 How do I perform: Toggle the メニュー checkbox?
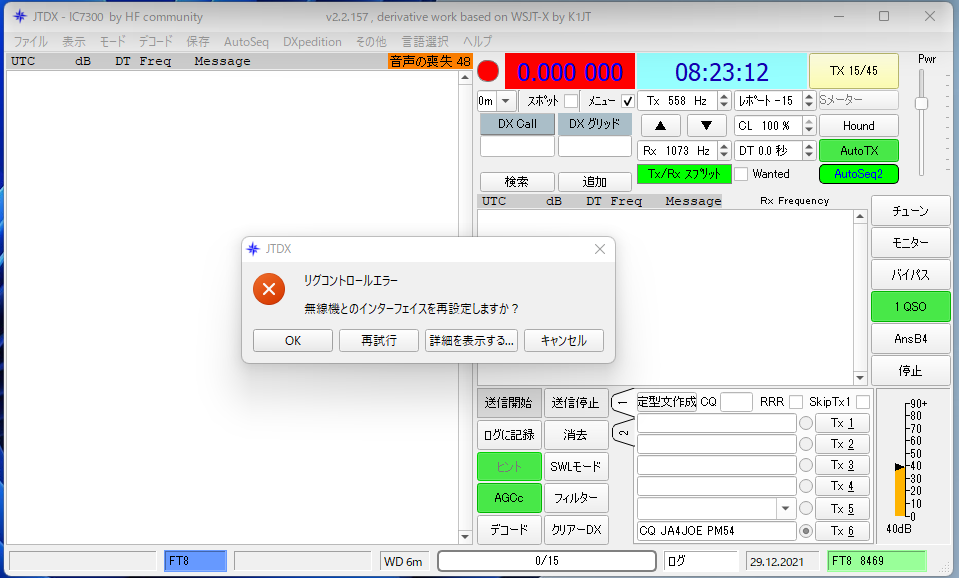click(628, 101)
